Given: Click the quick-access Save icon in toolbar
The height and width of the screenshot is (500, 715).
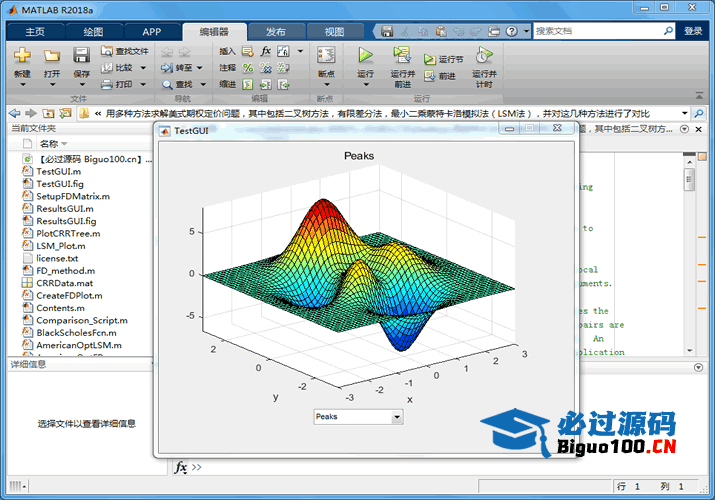Looking at the screenshot, I should coord(387,31).
